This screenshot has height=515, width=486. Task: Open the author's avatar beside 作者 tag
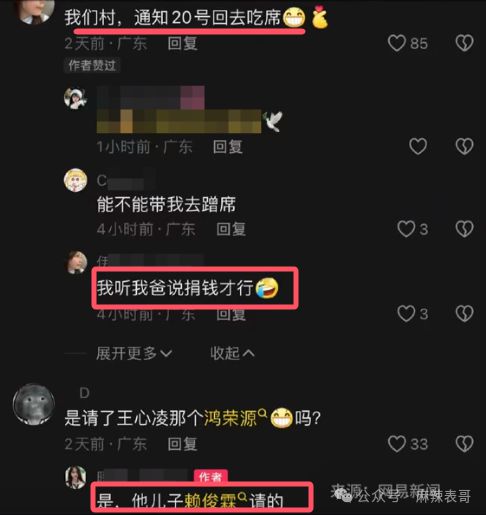(x=76, y=477)
